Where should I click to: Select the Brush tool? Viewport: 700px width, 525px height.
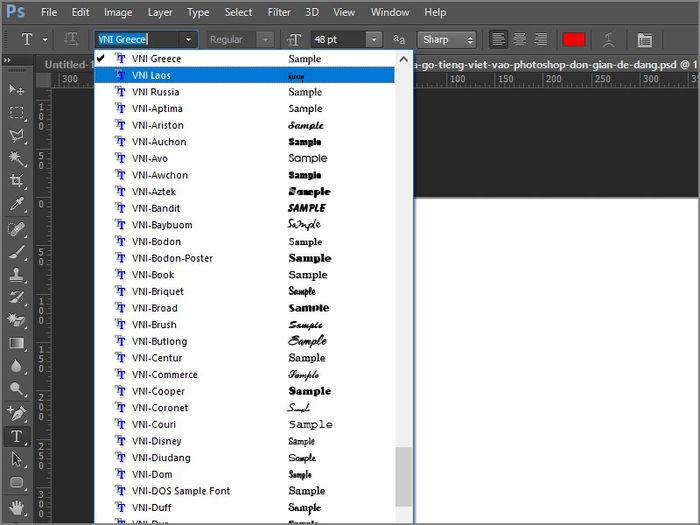17,252
